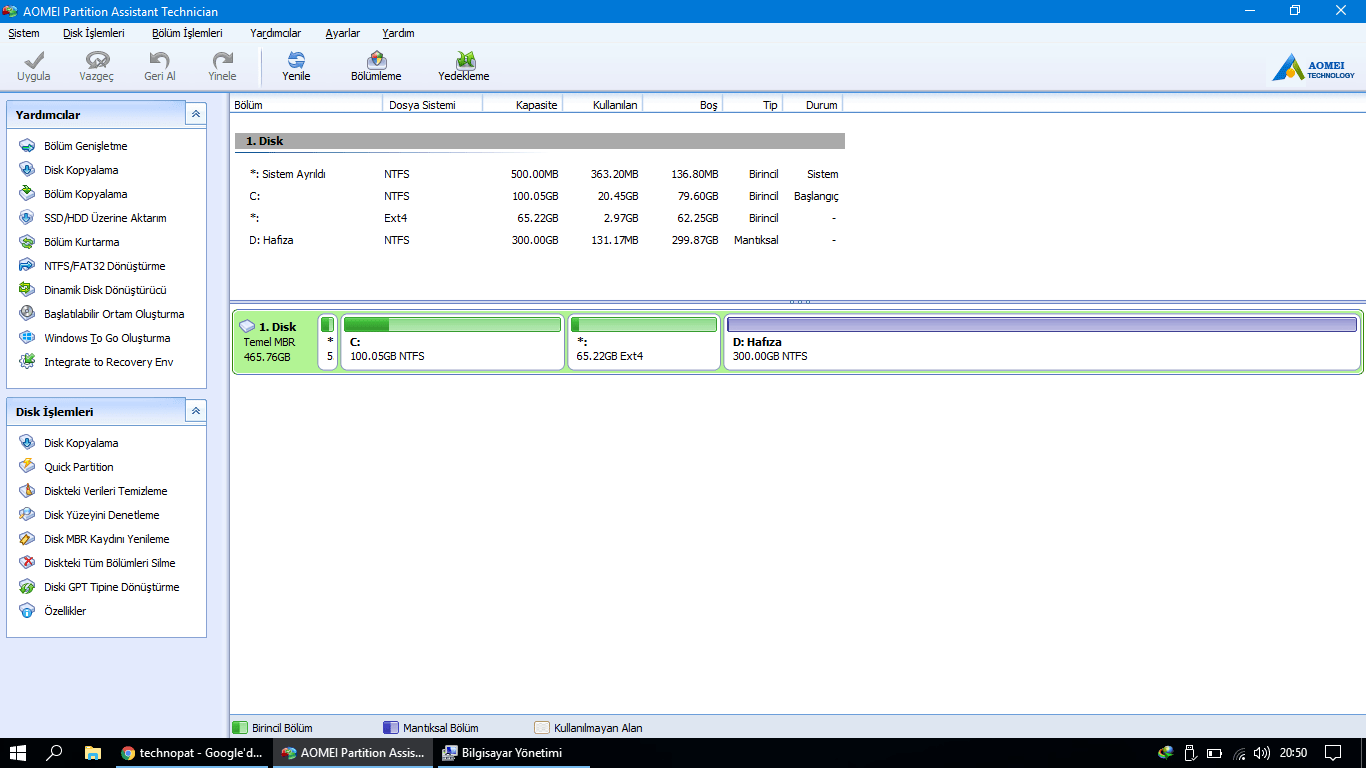Viewport: 1366px width, 768px height.
Task: Open the Ayarlar menu
Action: (343, 33)
